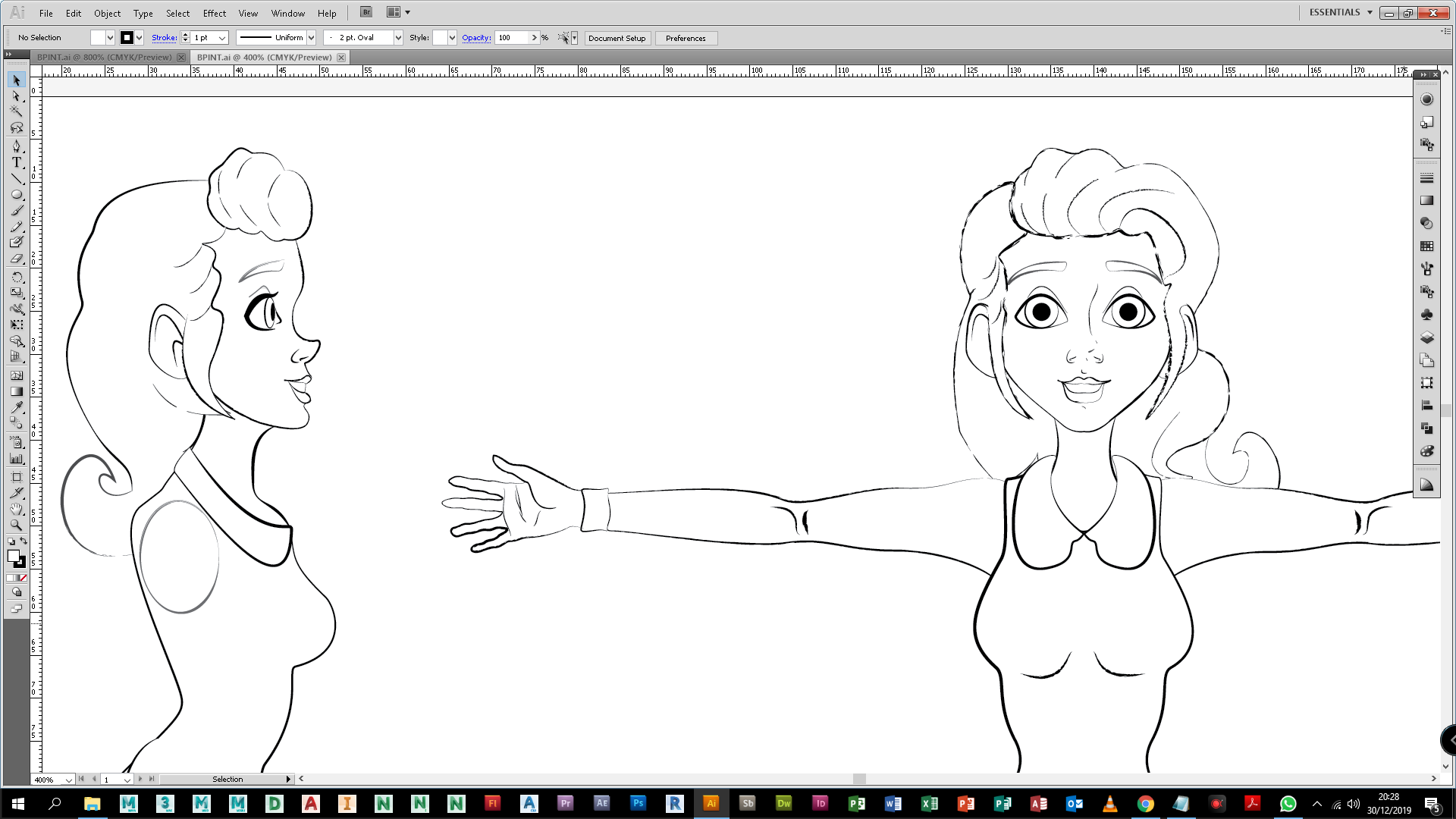
Task: Select the Pen tool
Action: 17,146
